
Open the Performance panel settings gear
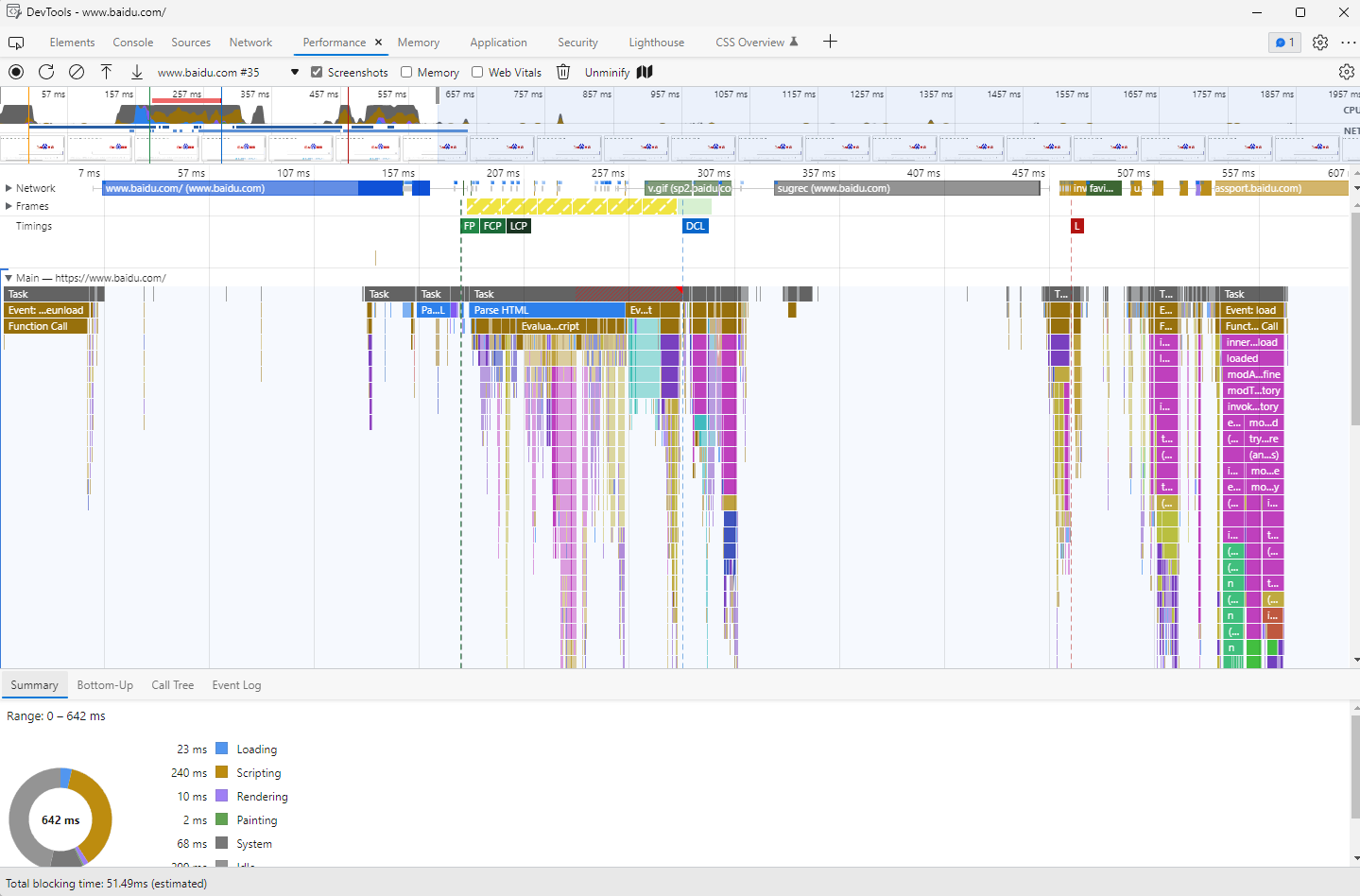(1346, 72)
